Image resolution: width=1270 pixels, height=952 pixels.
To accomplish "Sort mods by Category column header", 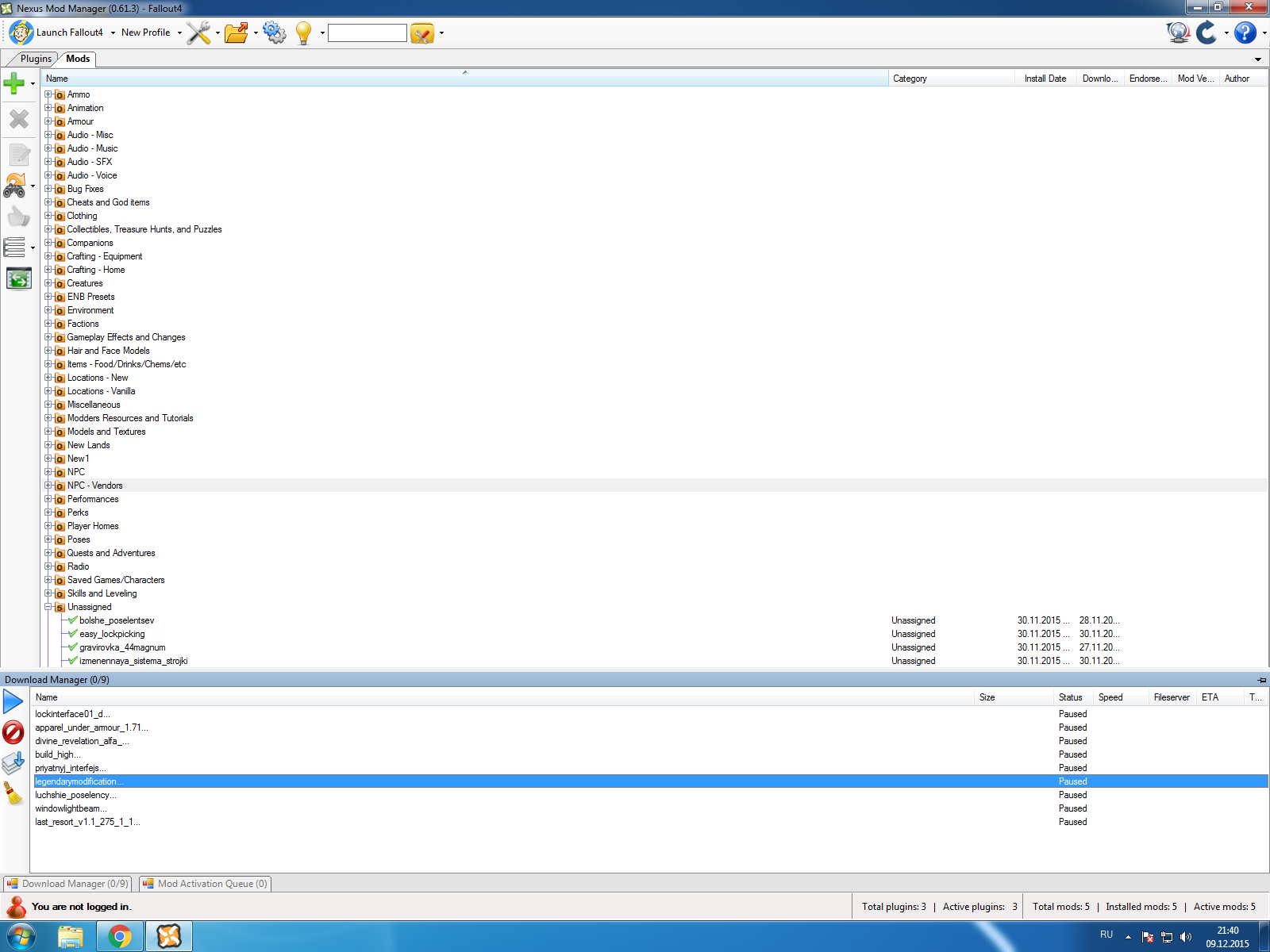I will coord(951,79).
